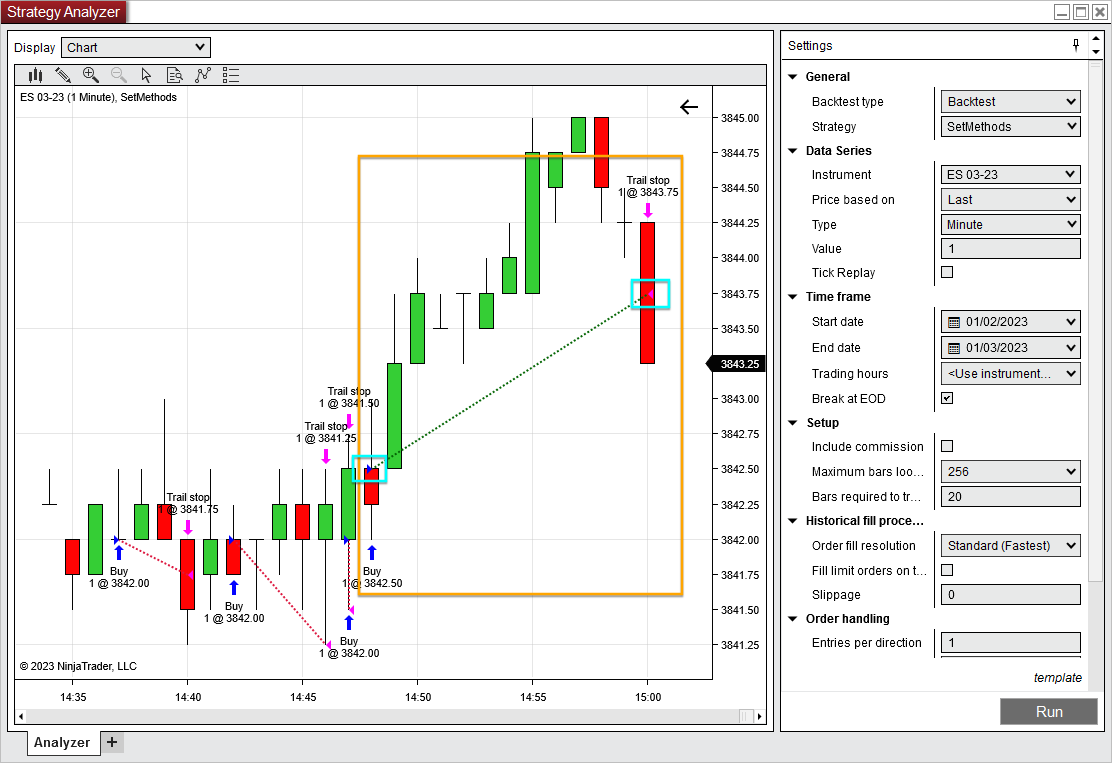The image size is (1112, 763).
Task: Collapse the Data Series section
Action: click(x=793, y=150)
